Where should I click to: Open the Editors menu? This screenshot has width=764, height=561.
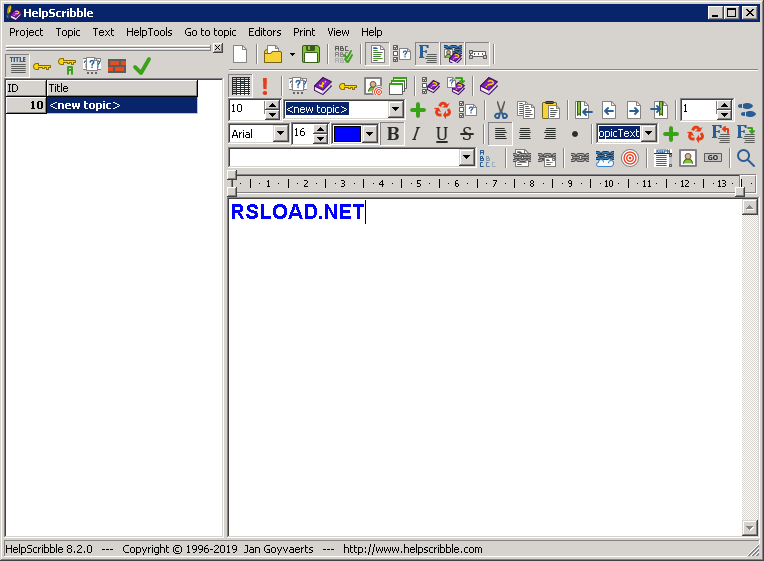tap(265, 32)
